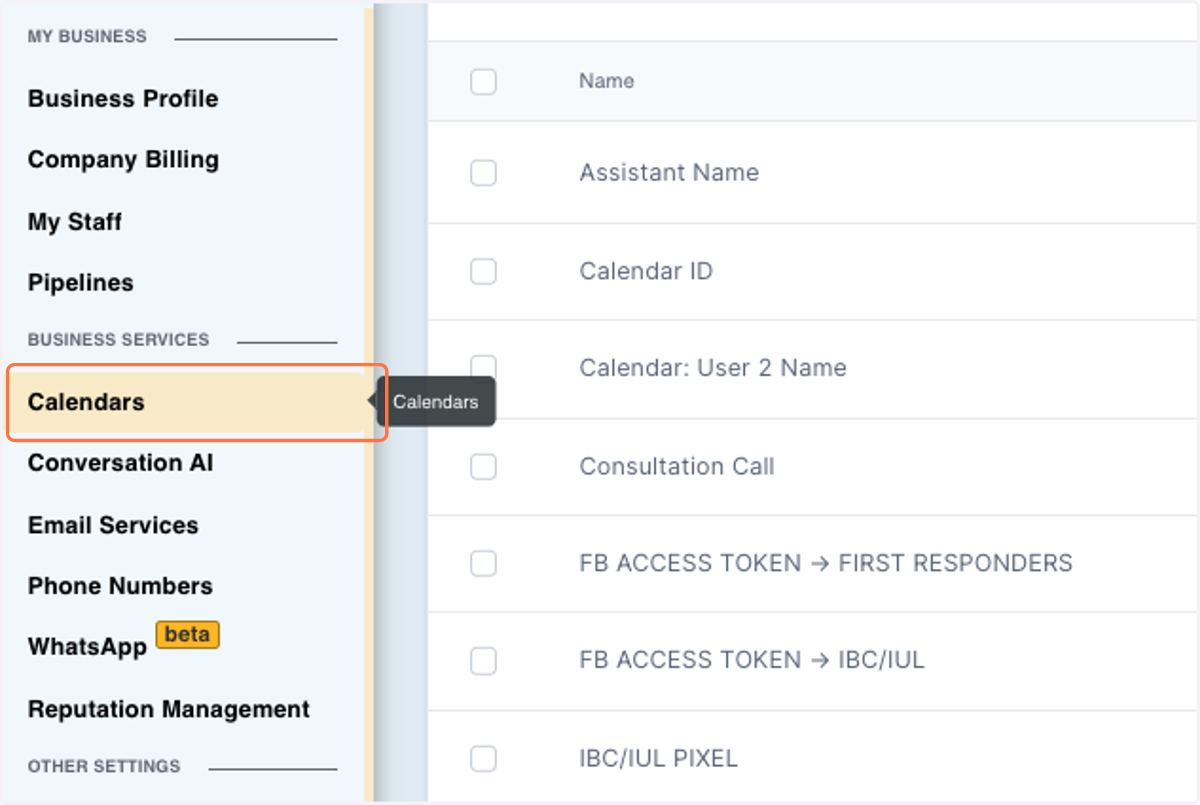The image size is (1200, 805).
Task: Click Calendars menu item
Action: click(x=186, y=402)
